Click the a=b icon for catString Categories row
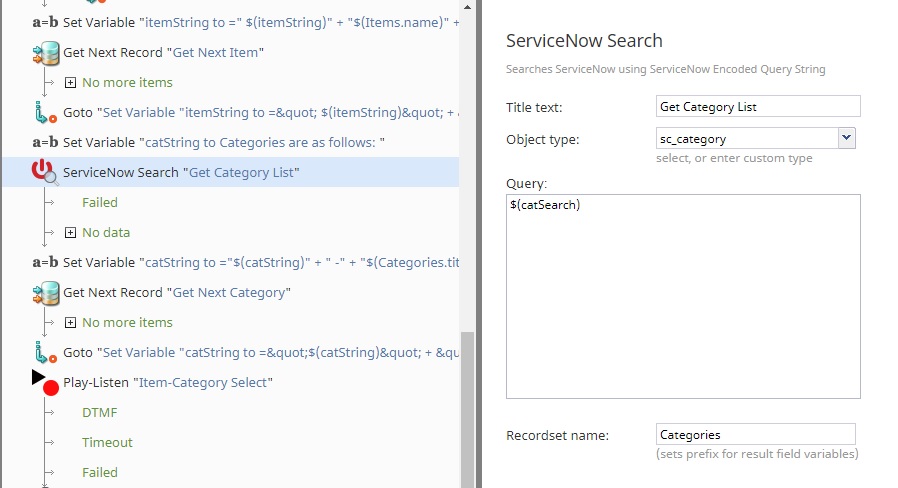The width and height of the screenshot is (898, 488). (45, 142)
